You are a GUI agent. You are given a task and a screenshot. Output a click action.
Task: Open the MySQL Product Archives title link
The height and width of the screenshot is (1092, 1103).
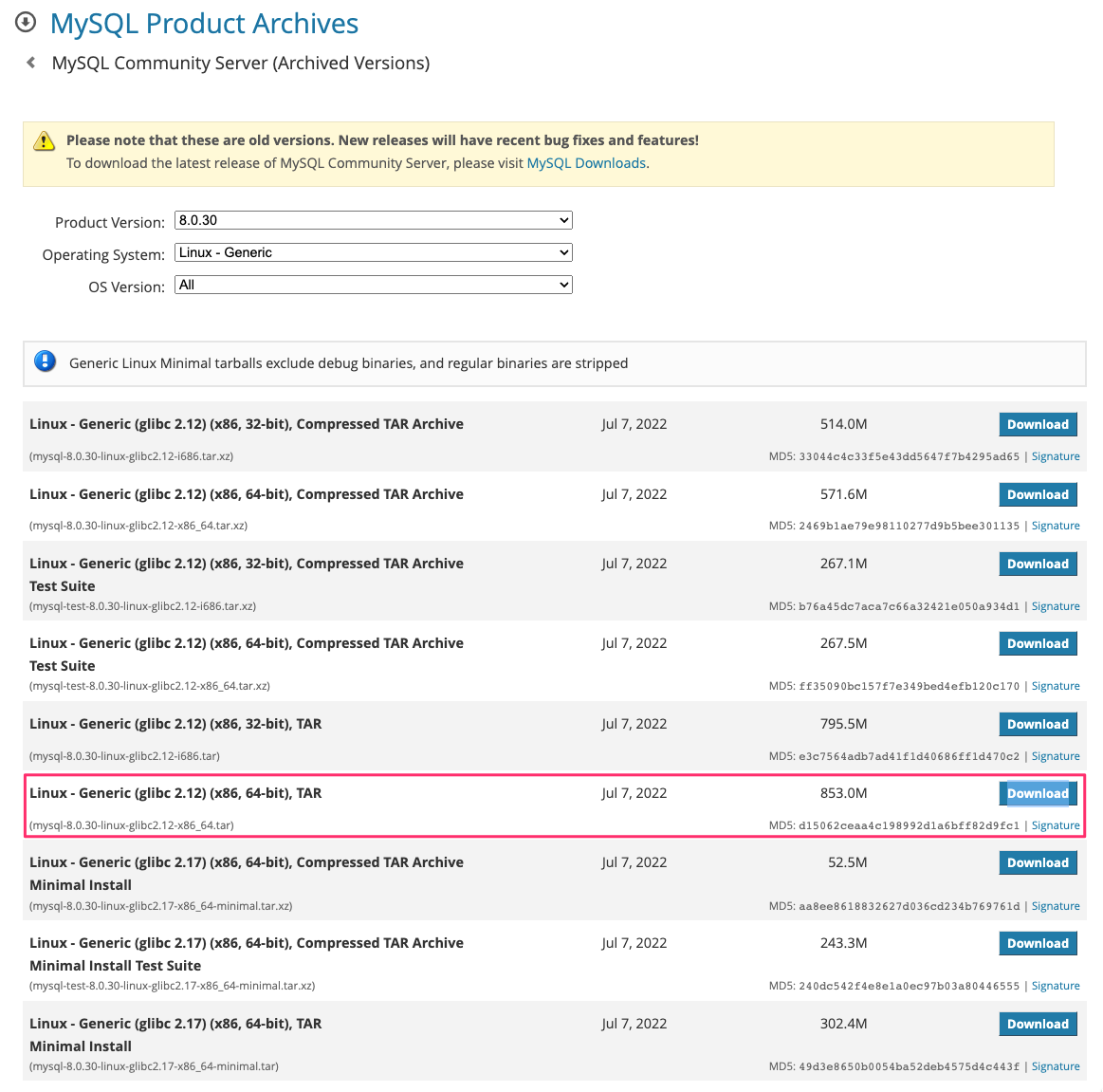coord(204,23)
